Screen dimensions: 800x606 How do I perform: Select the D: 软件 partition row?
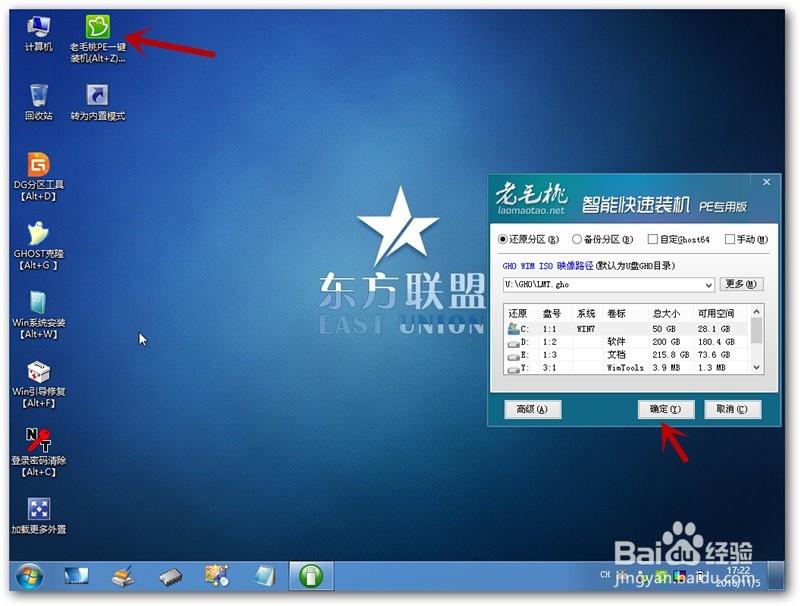pyautogui.click(x=627, y=342)
